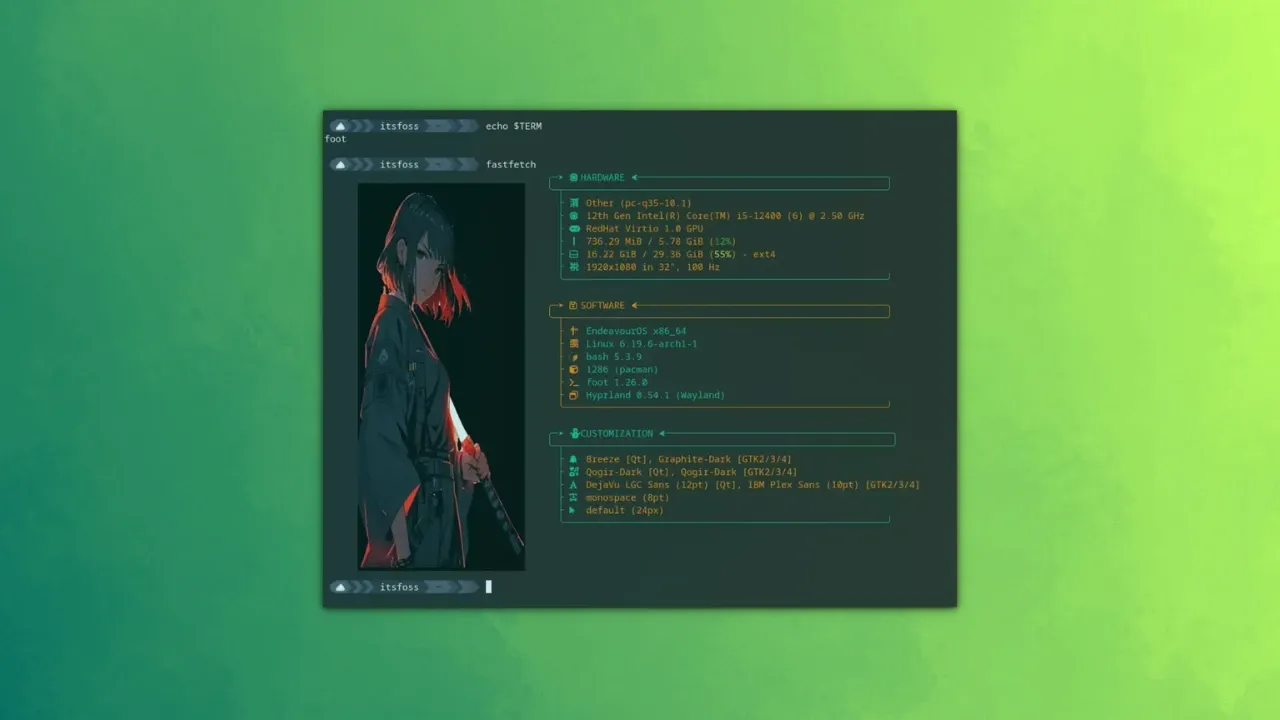
Task: Select the display icon beside 1920x1080 resolution
Action: point(573,267)
